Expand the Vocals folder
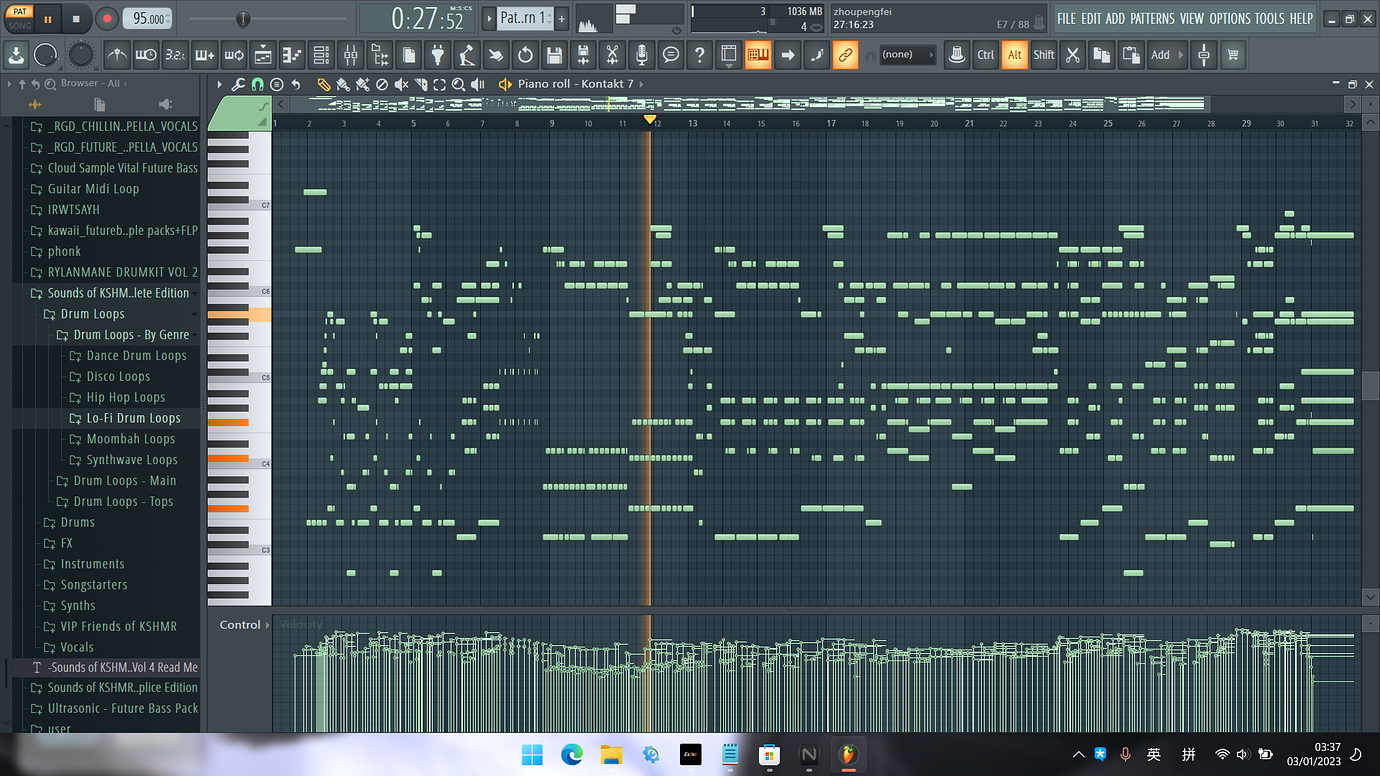 click(76, 647)
